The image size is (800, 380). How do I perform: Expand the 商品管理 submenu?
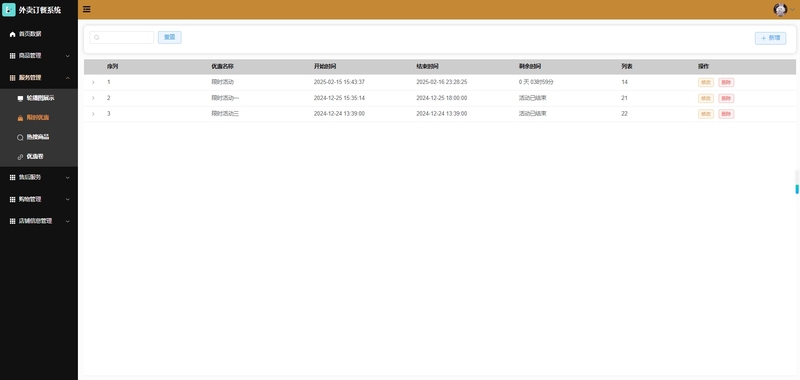[x=39, y=56]
